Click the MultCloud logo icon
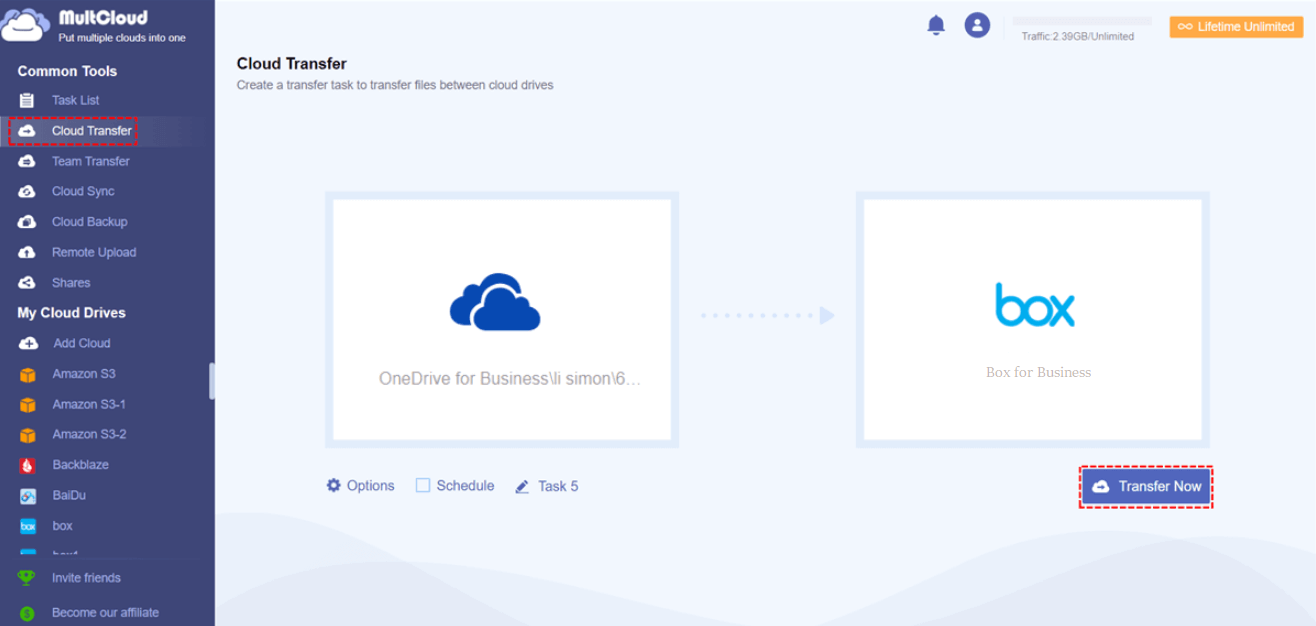Screen dimensions: 1316x626 click(24, 25)
